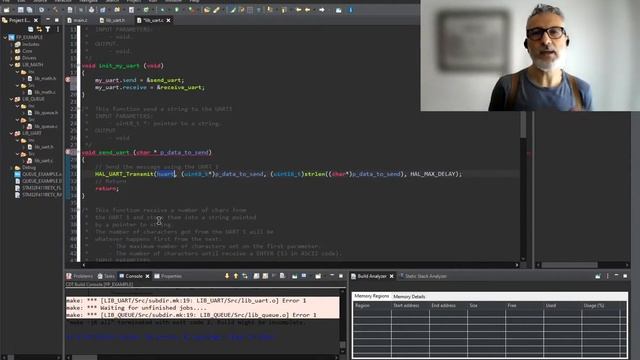Expand the Includes folder
Screen dimensions: 640x360
point(11,44)
